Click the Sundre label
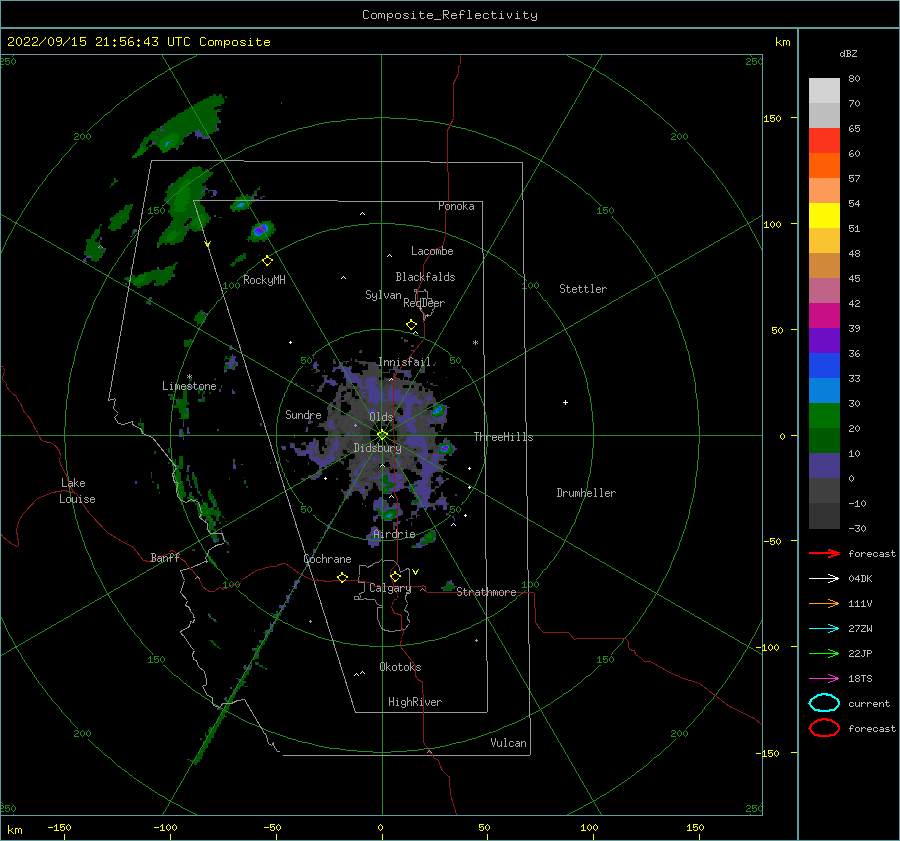This screenshot has height=841, width=900. tap(303, 414)
